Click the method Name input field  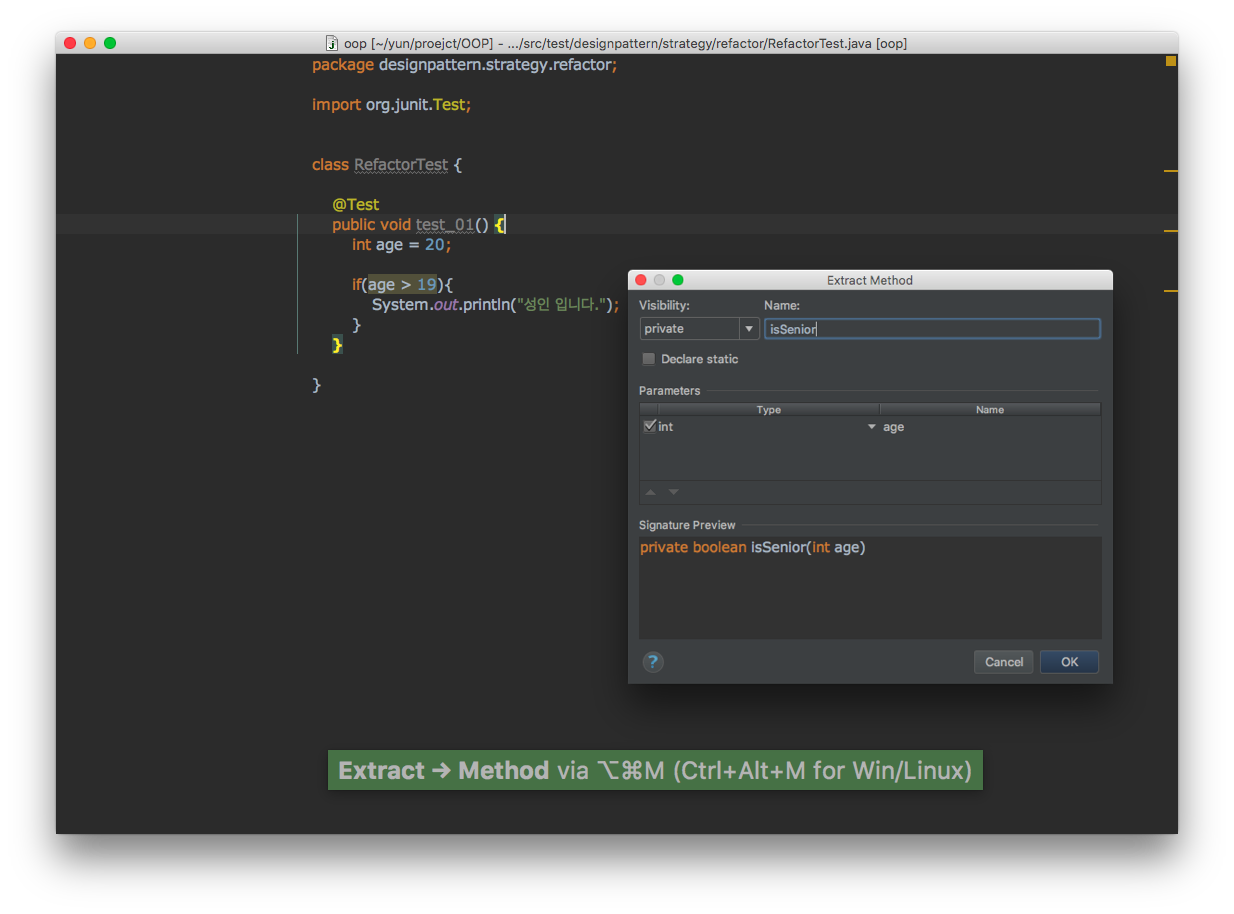(932, 329)
